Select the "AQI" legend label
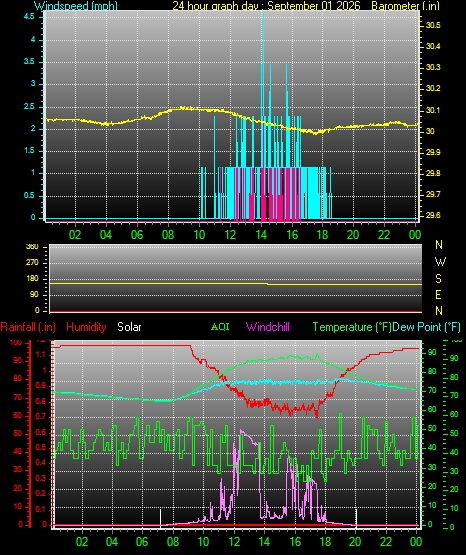Screen dimensions: 466x555 point(220,327)
